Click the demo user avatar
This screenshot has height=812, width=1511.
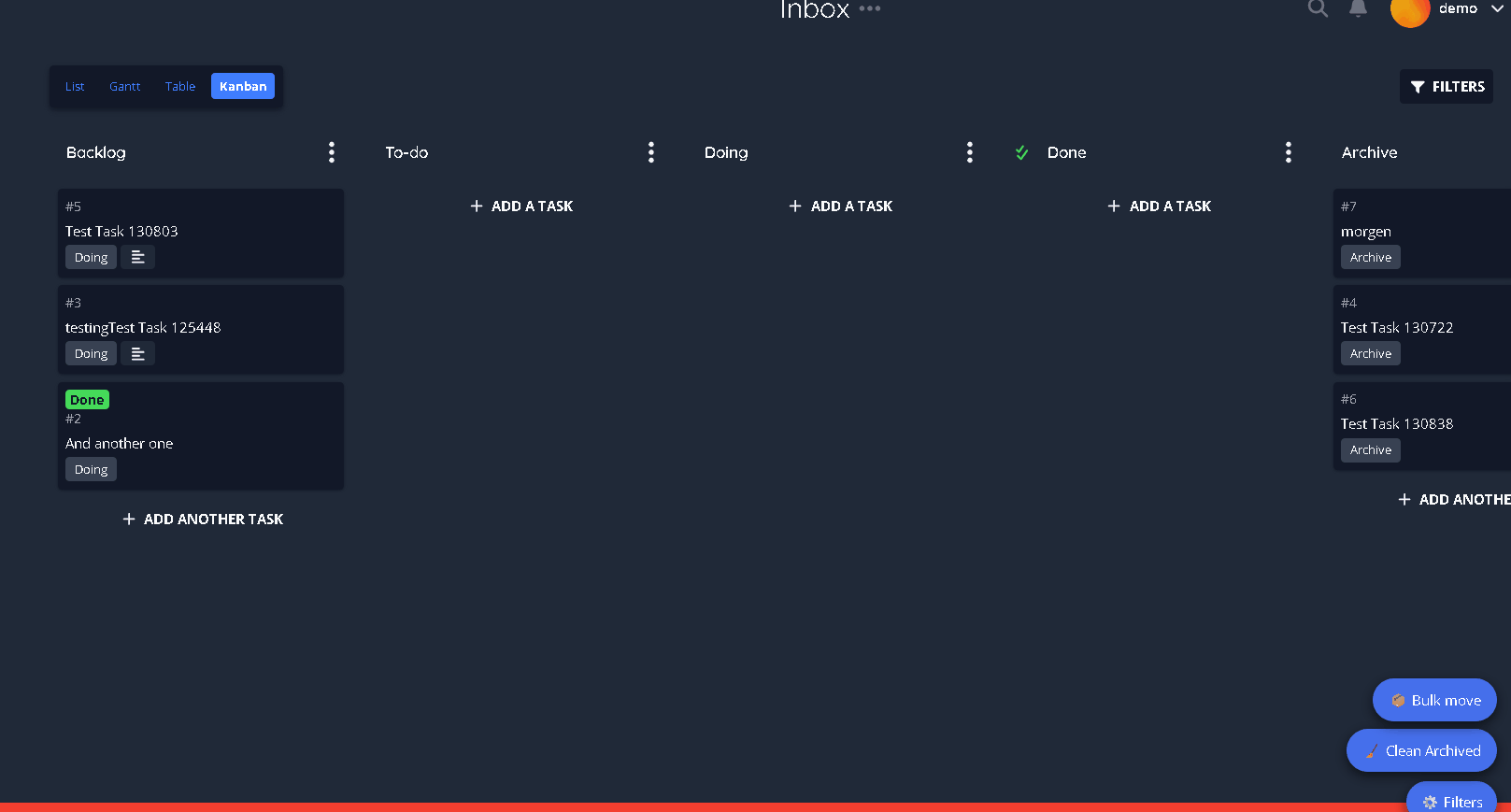1409,11
